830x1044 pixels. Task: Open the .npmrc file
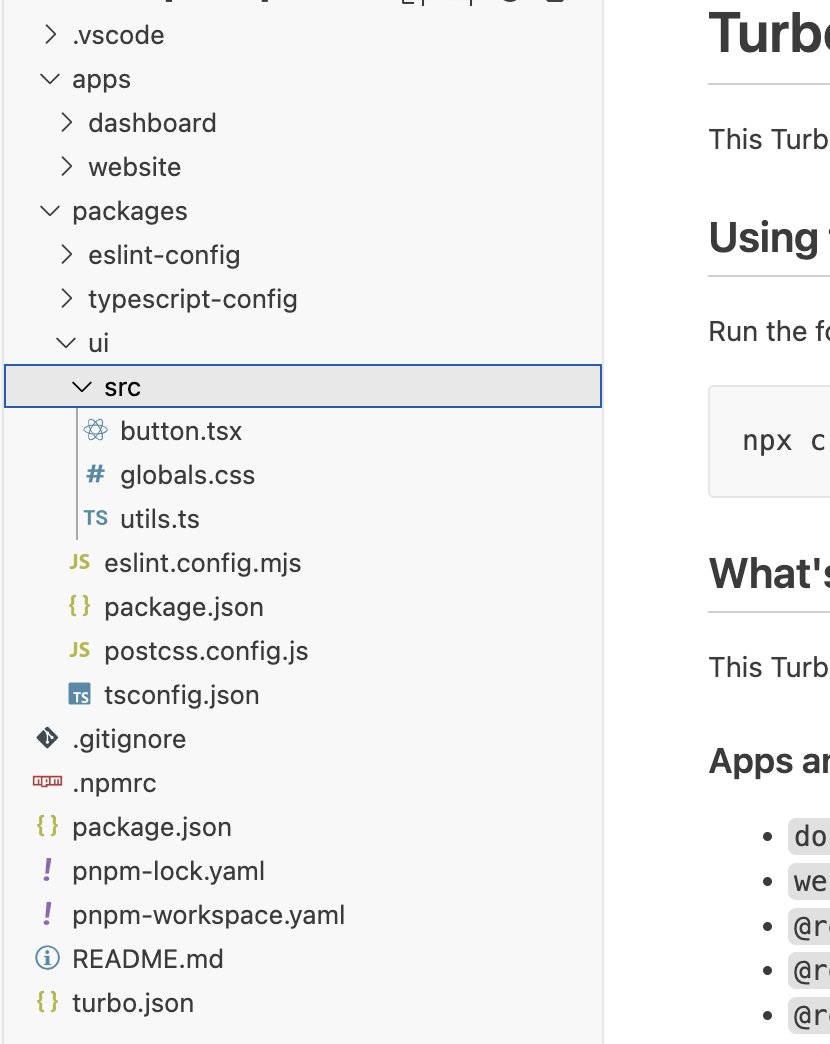coord(114,783)
